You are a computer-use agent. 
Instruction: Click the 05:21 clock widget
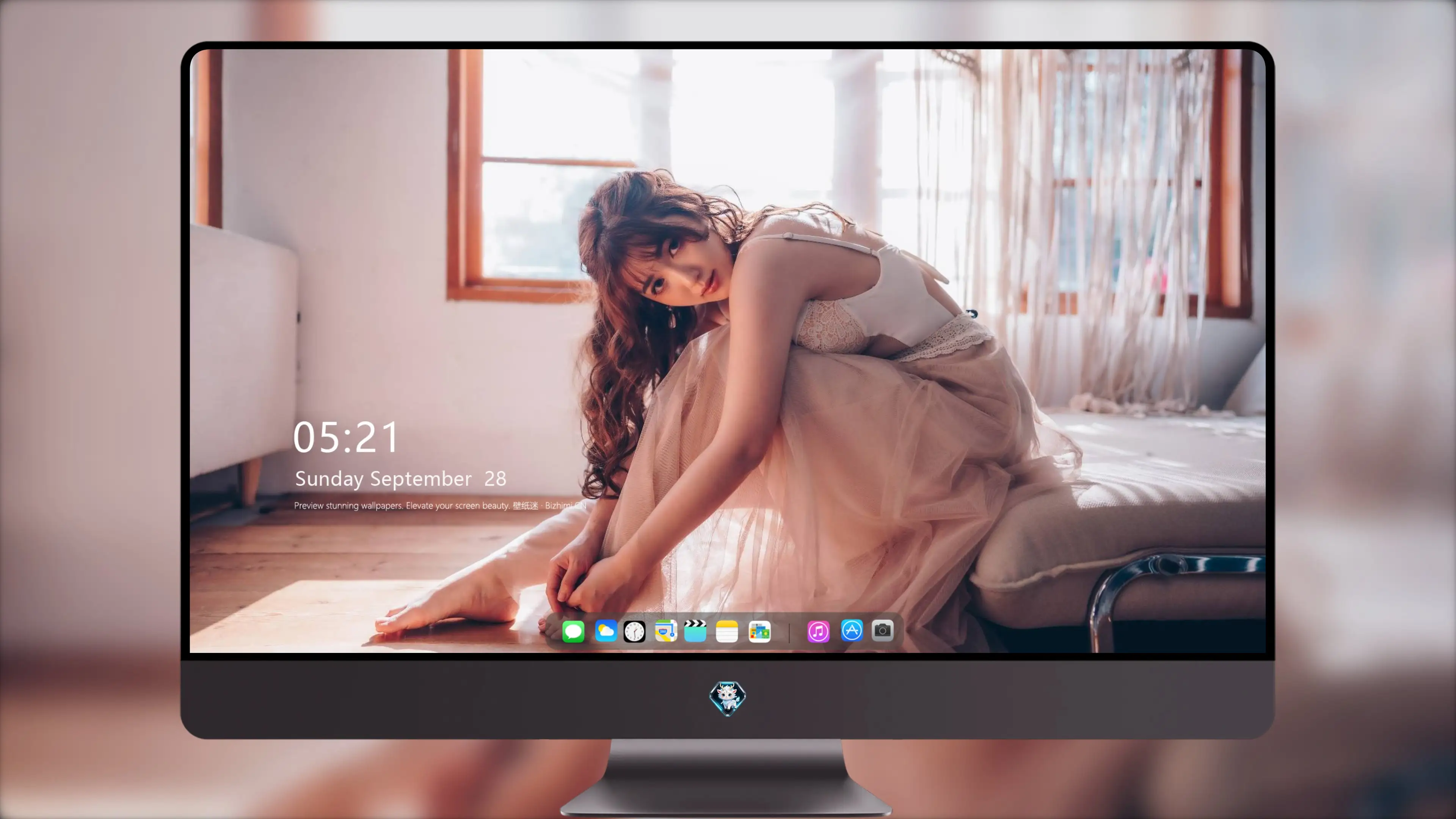pos(346,438)
